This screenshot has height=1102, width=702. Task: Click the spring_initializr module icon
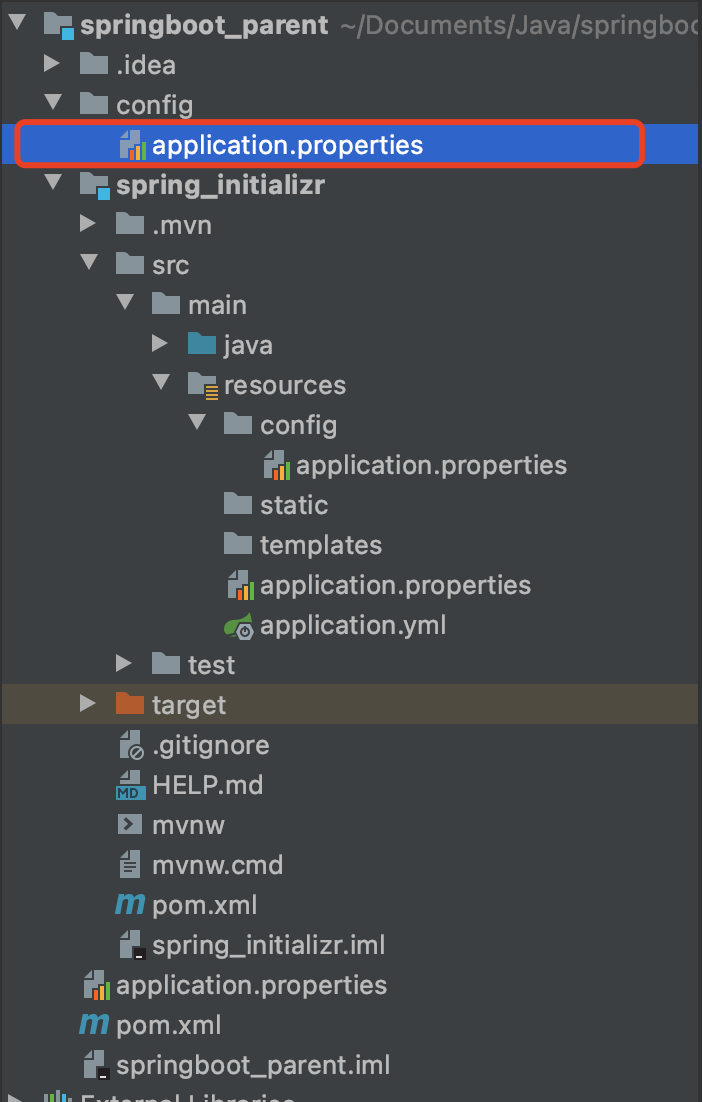coord(95,186)
